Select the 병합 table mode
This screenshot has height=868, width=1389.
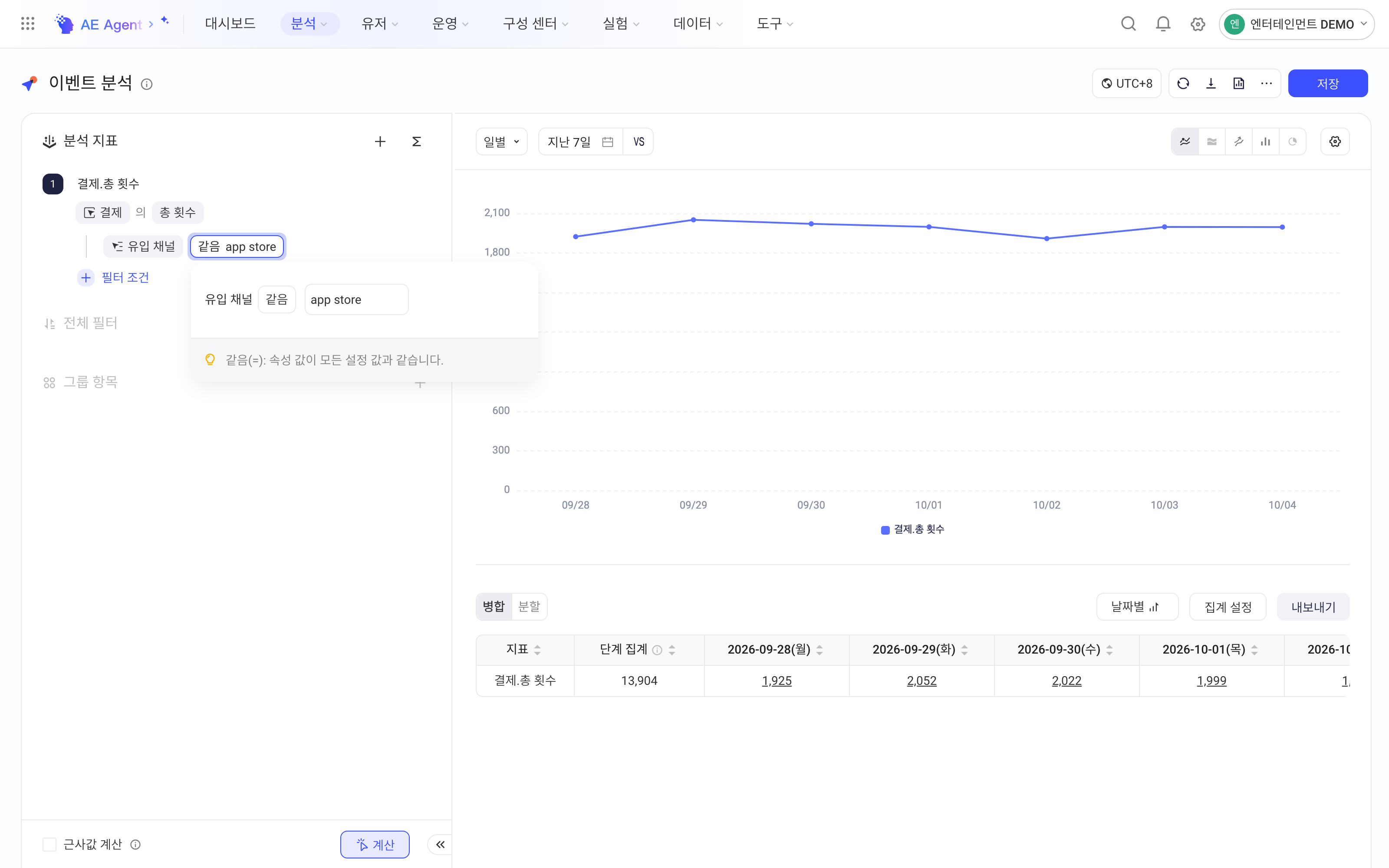coord(494,606)
